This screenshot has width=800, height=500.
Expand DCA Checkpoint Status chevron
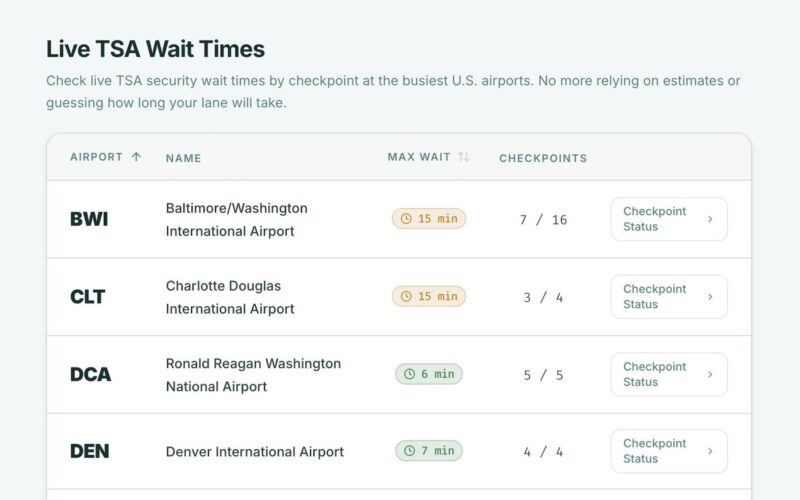click(x=710, y=374)
